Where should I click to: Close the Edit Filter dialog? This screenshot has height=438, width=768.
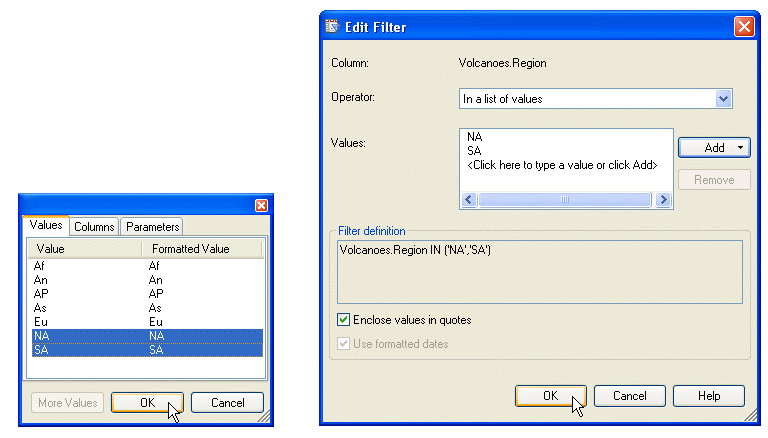743,27
